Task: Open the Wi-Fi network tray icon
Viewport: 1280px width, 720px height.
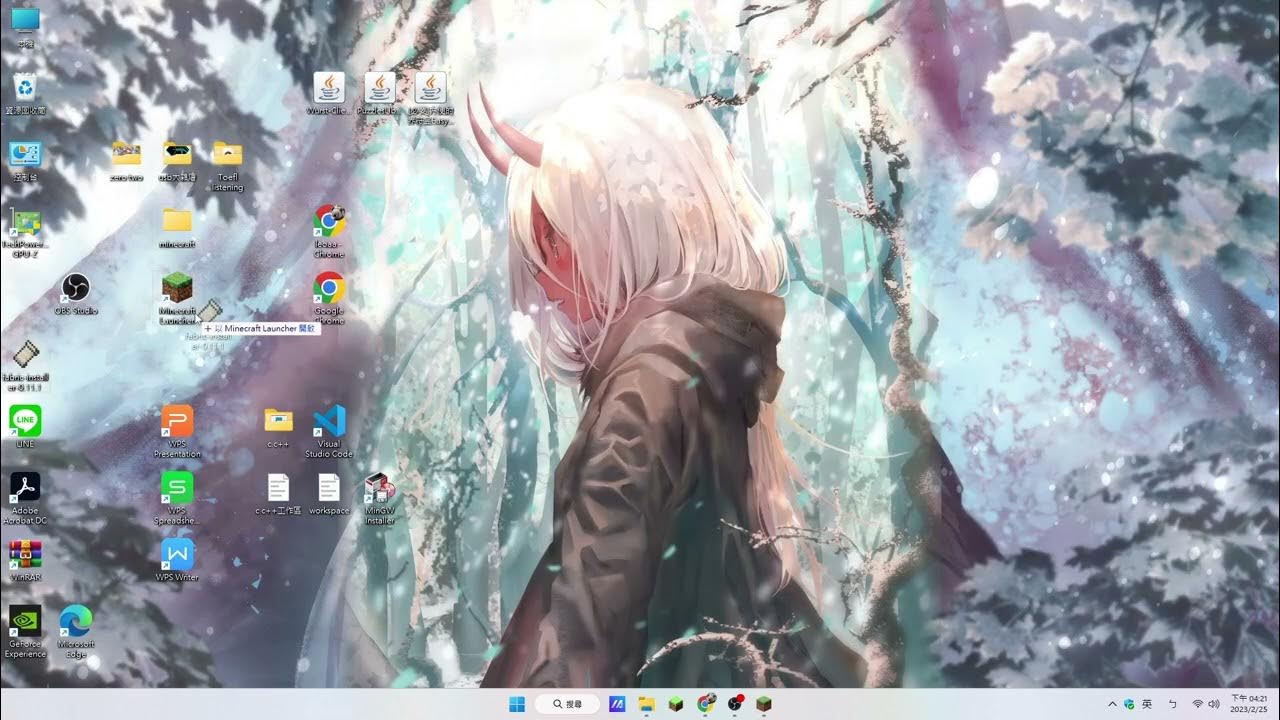Action: [1198, 704]
